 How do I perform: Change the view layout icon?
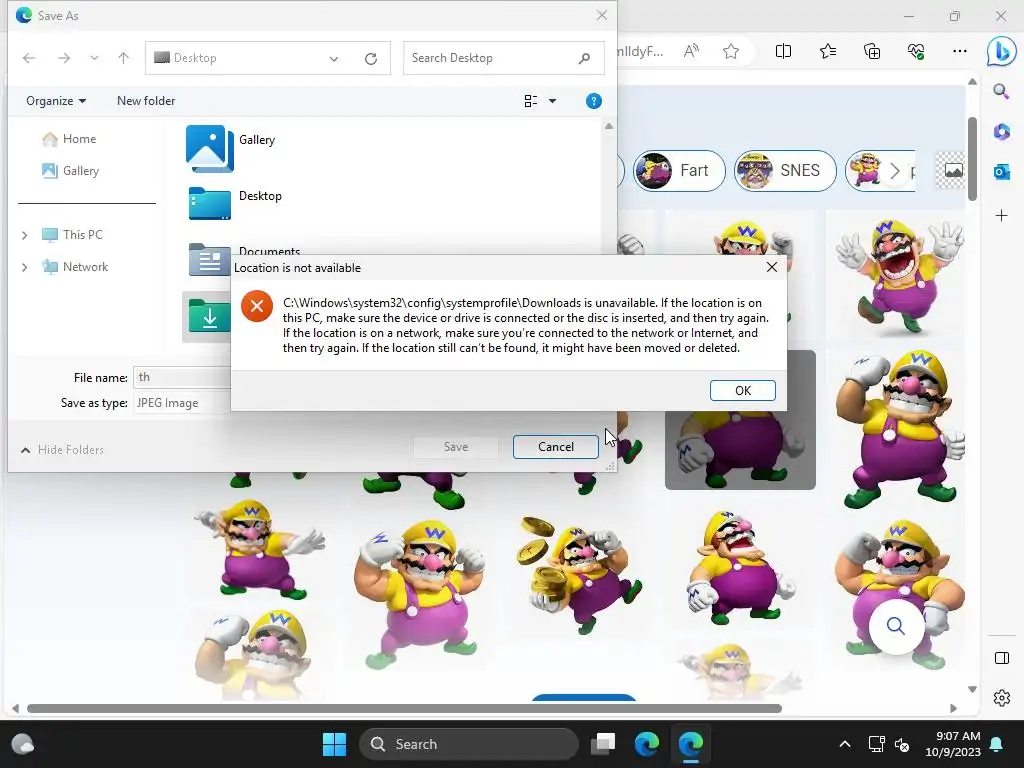click(530, 101)
